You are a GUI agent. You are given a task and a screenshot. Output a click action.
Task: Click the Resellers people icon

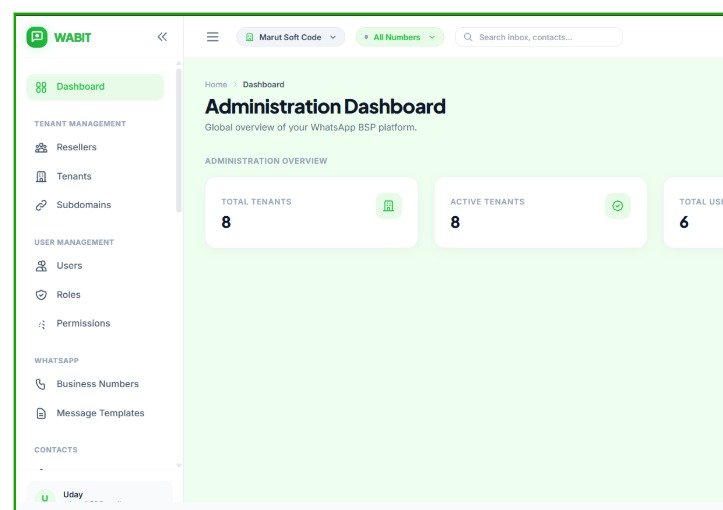[41, 148]
